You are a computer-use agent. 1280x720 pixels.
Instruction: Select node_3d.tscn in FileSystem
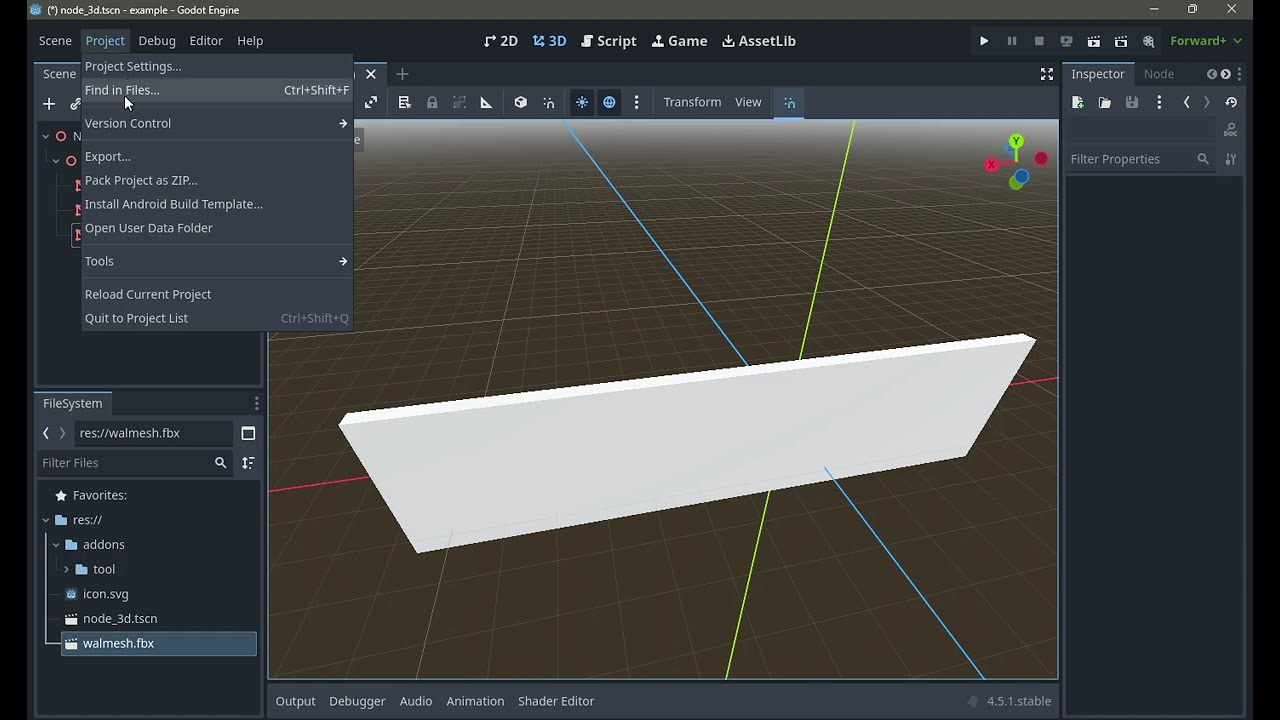click(120, 619)
